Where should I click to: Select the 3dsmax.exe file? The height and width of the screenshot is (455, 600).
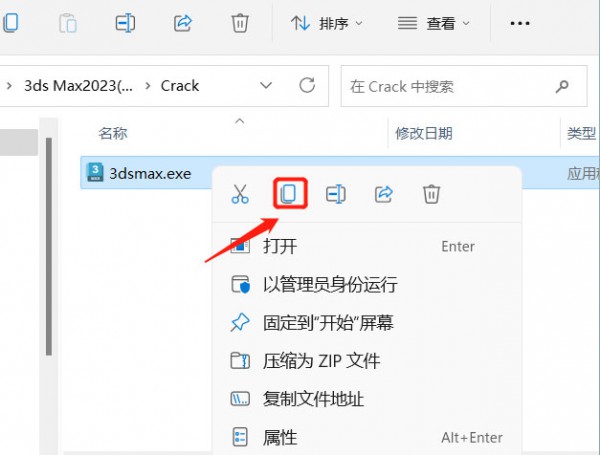pyautogui.click(x=150, y=173)
